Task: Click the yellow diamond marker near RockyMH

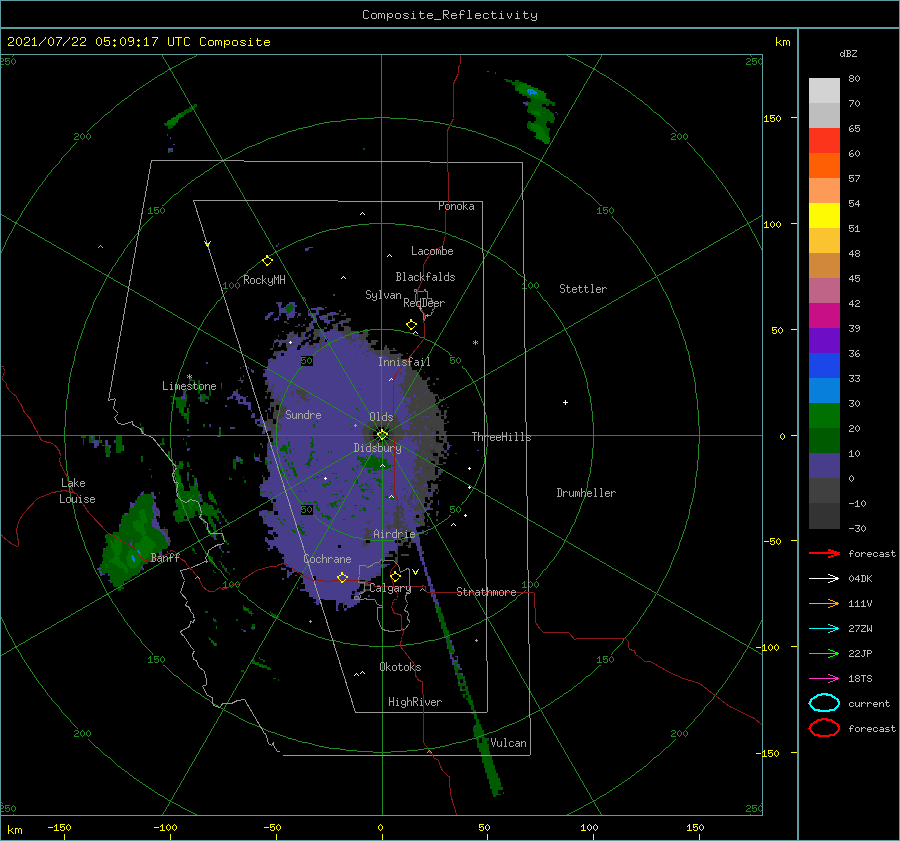Action: (x=267, y=261)
